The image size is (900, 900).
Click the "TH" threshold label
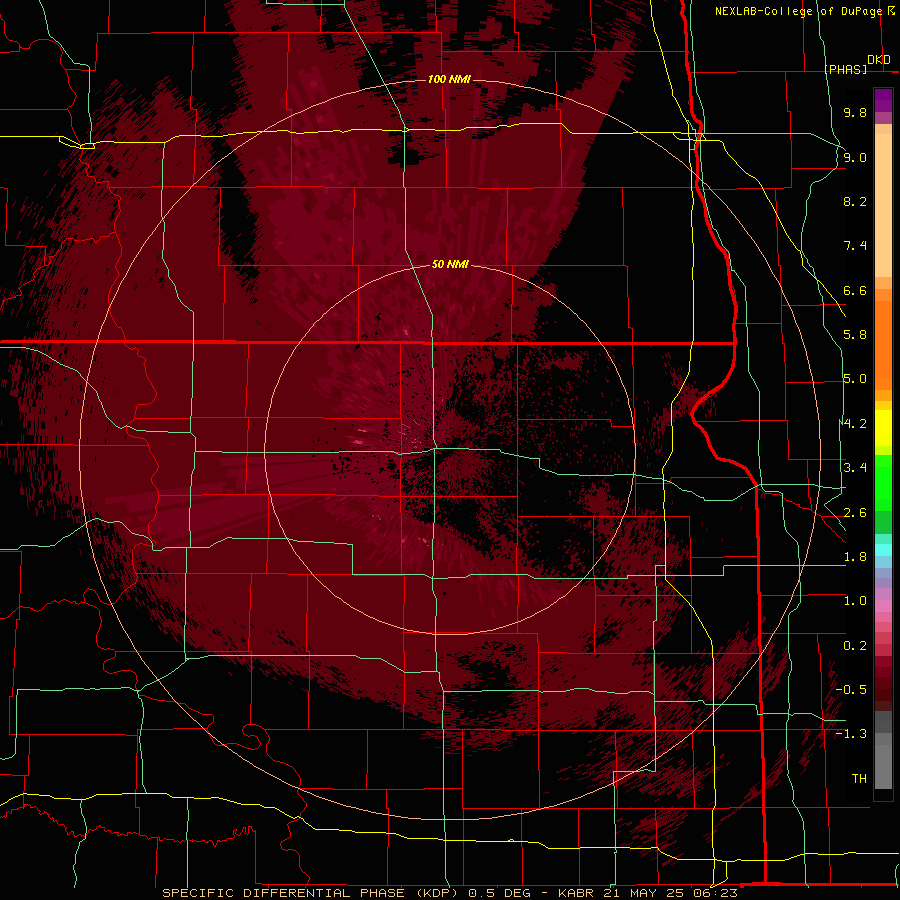[859, 779]
